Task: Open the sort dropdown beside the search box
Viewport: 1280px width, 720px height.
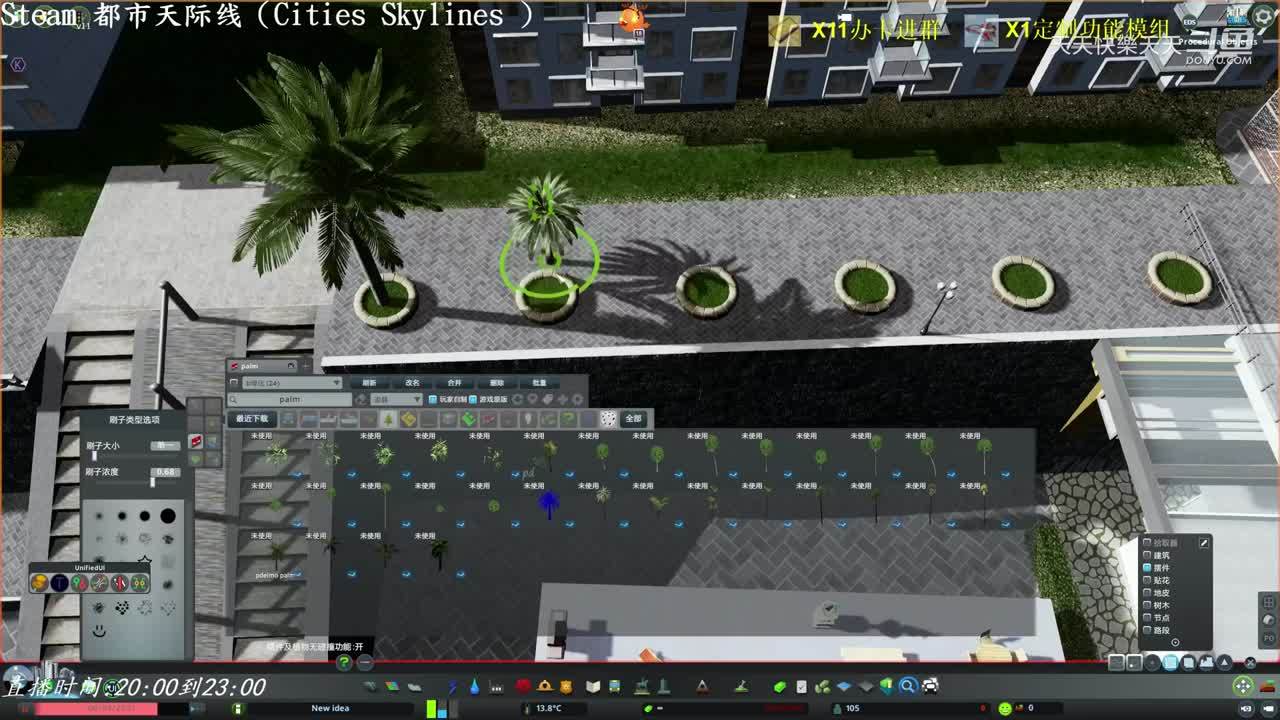Action: 395,399
